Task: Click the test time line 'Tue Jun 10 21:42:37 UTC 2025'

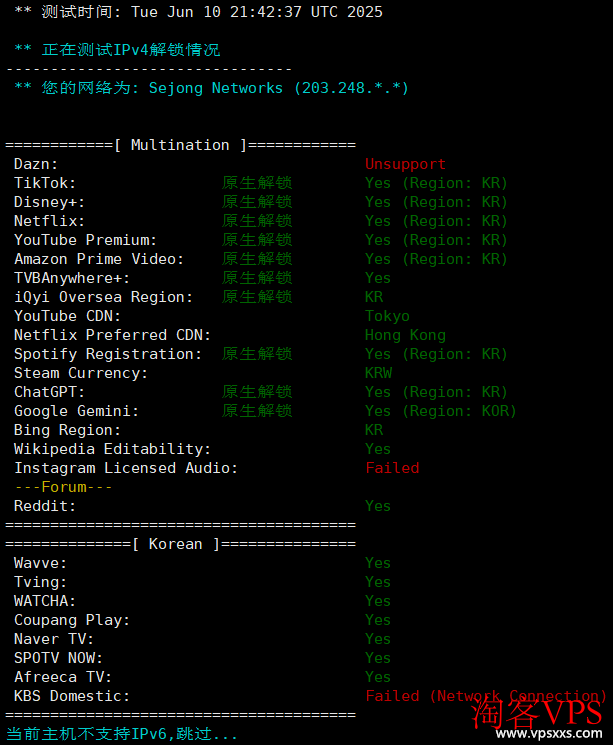Action: coord(257,12)
